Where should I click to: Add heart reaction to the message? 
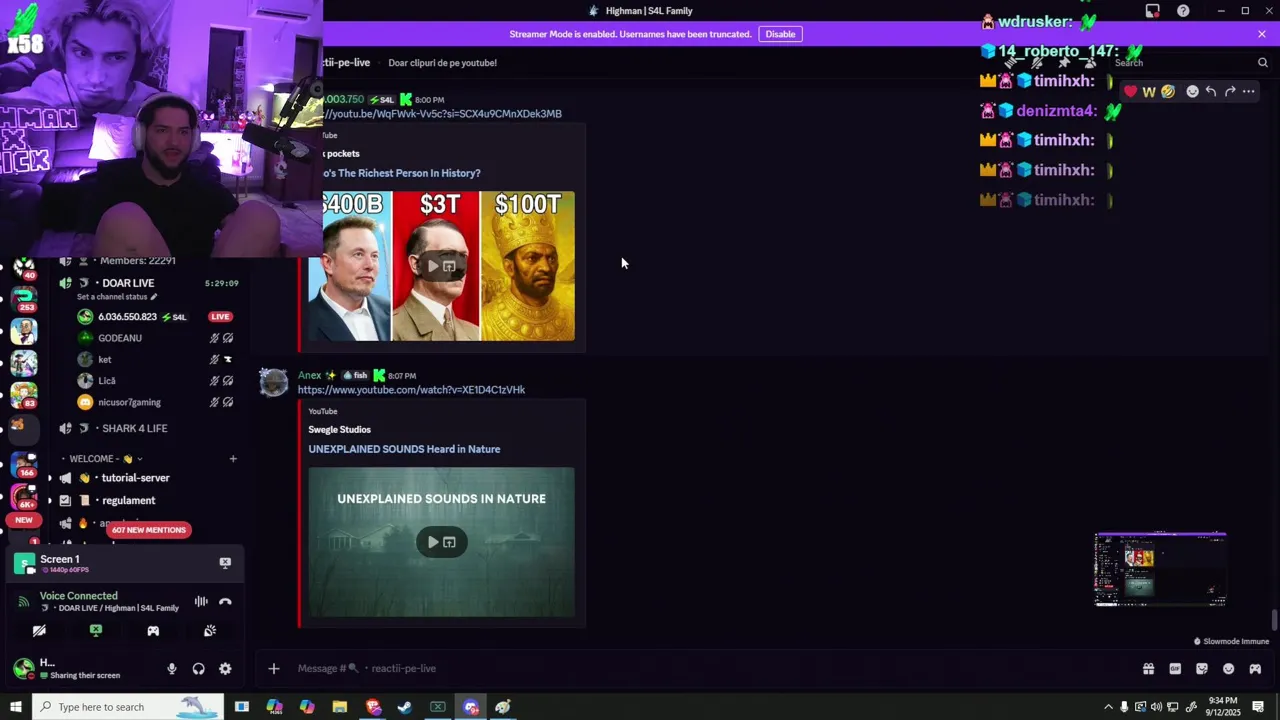1130,92
